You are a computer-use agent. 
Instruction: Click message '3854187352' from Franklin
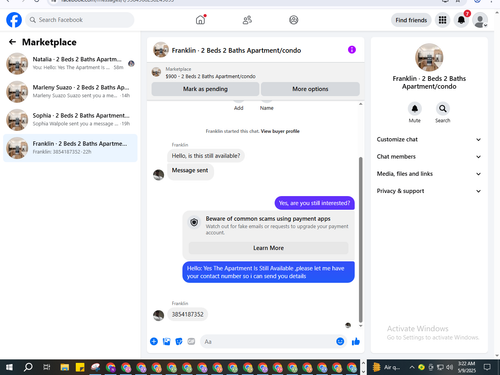(x=188, y=314)
